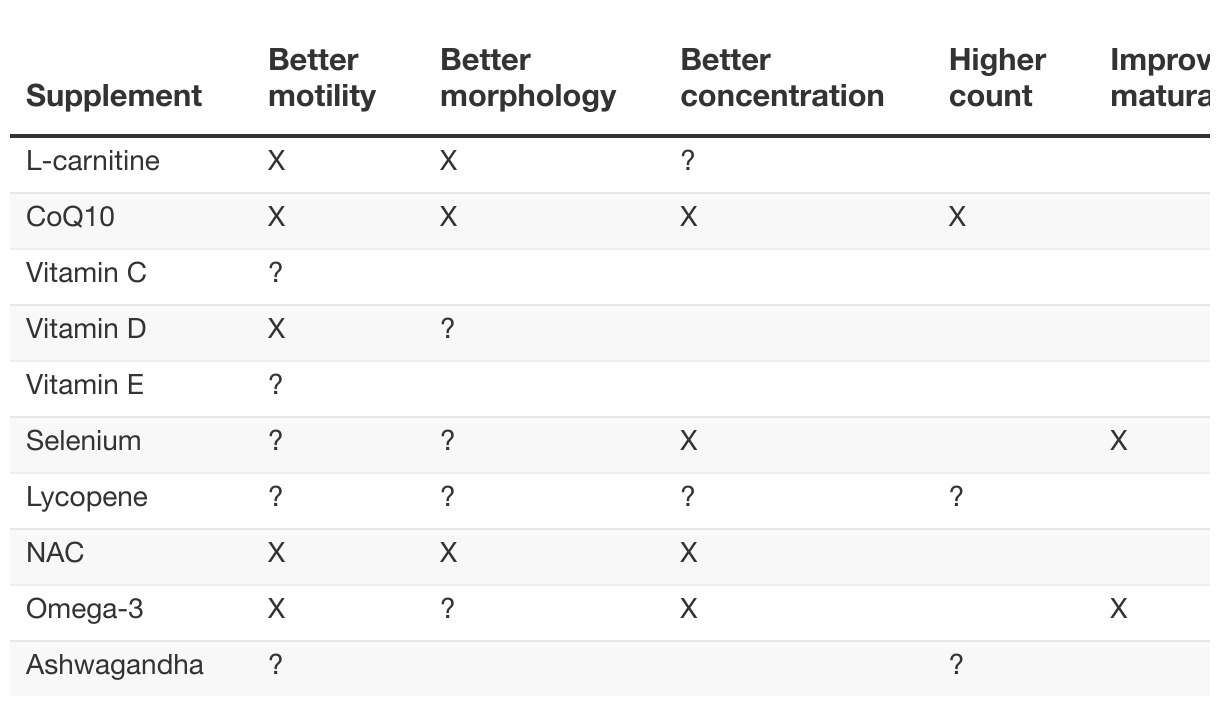The height and width of the screenshot is (706, 1220).
Task: Click the Selenium row label
Action: pyautogui.click(x=84, y=441)
